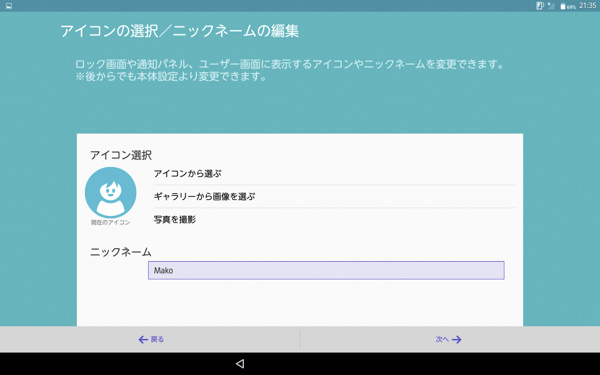
Task: Open 写真を撮影 camera option
Action: coord(334,220)
